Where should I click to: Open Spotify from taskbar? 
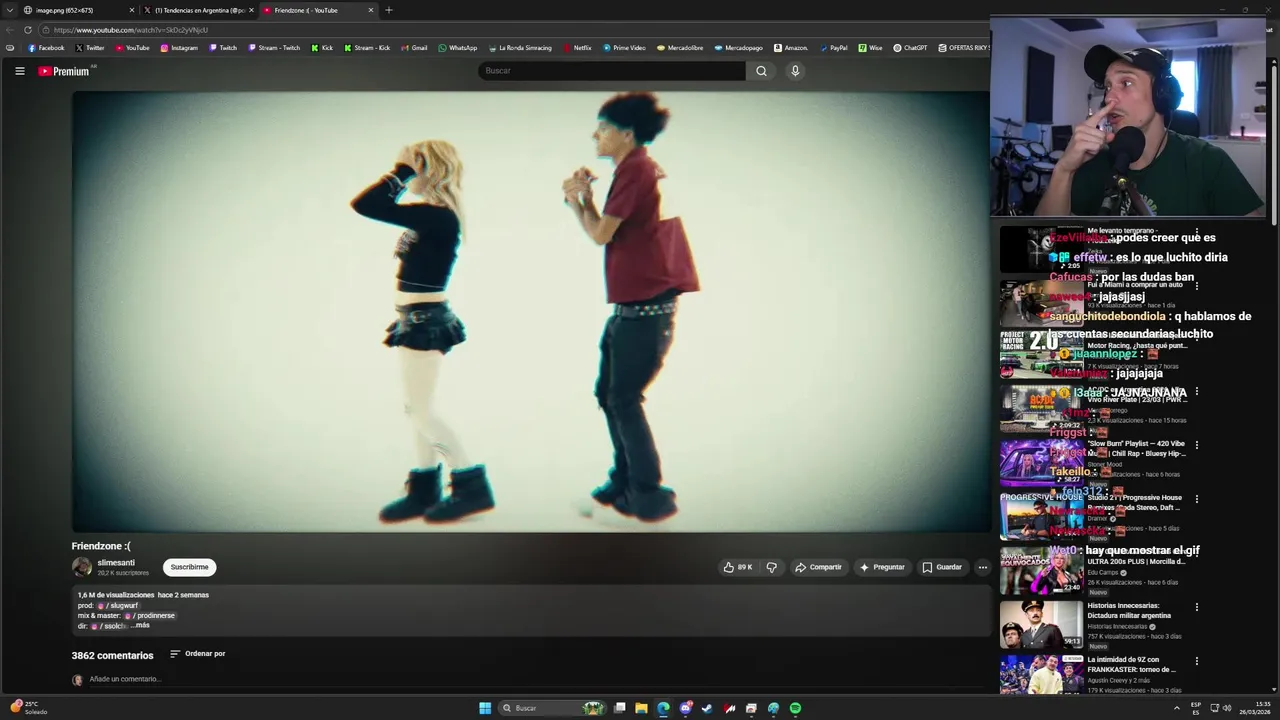point(795,708)
